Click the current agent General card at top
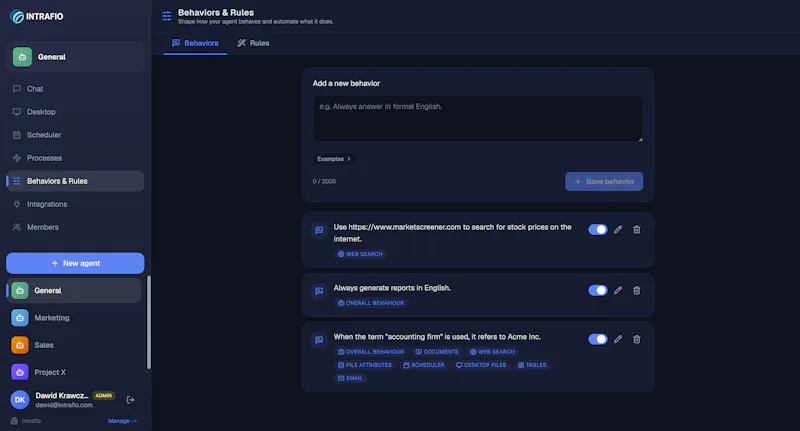The height and width of the screenshot is (431, 800). coord(76,57)
